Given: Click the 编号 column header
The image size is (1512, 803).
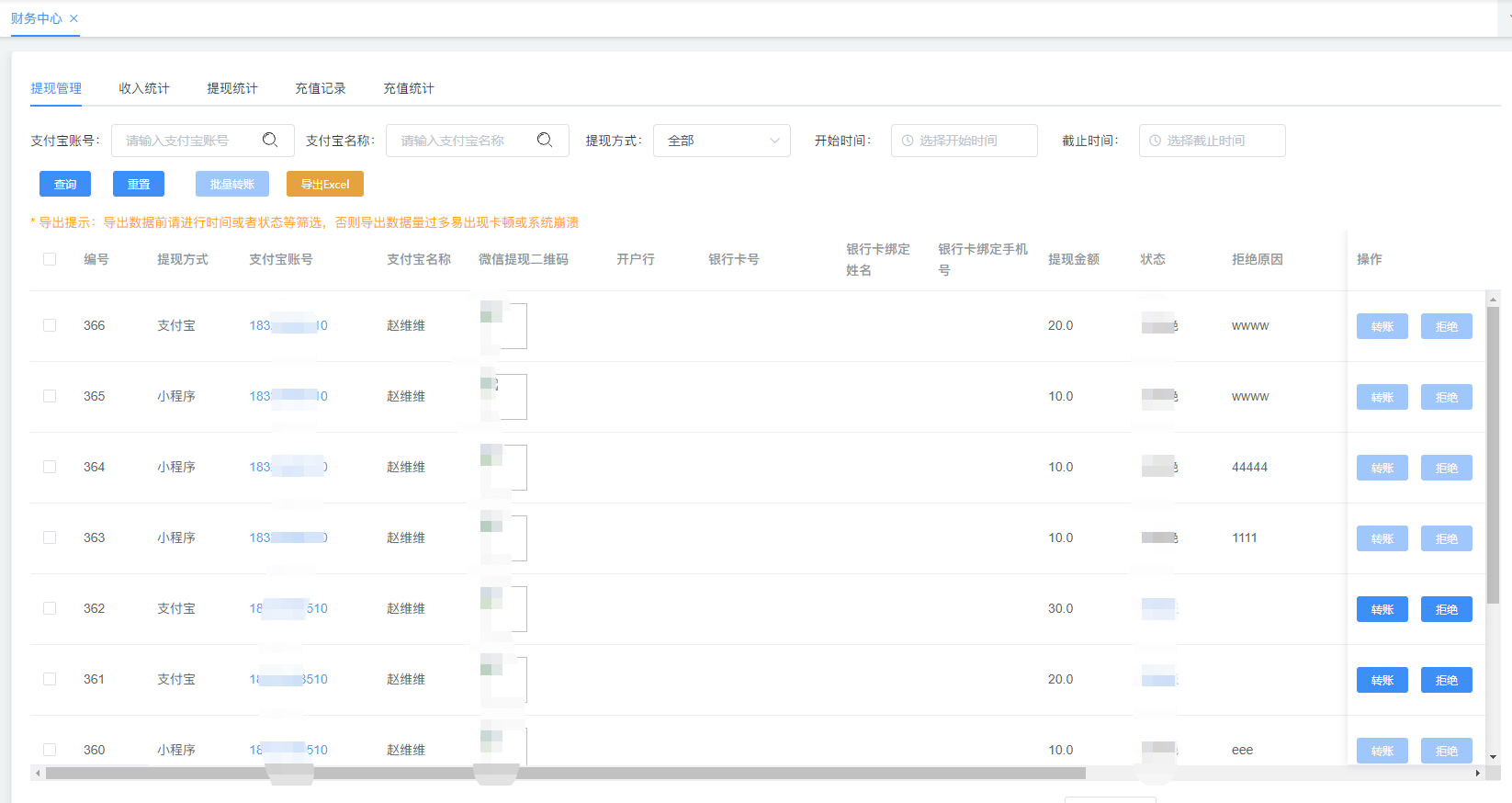Looking at the screenshot, I should pyautogui.click(x=96, y=259).
